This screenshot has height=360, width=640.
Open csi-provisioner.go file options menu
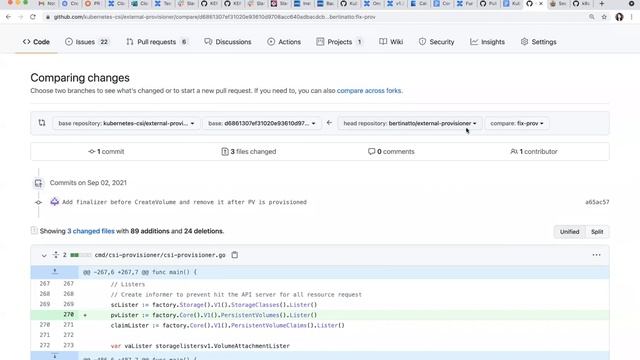(x=596, y=255)
